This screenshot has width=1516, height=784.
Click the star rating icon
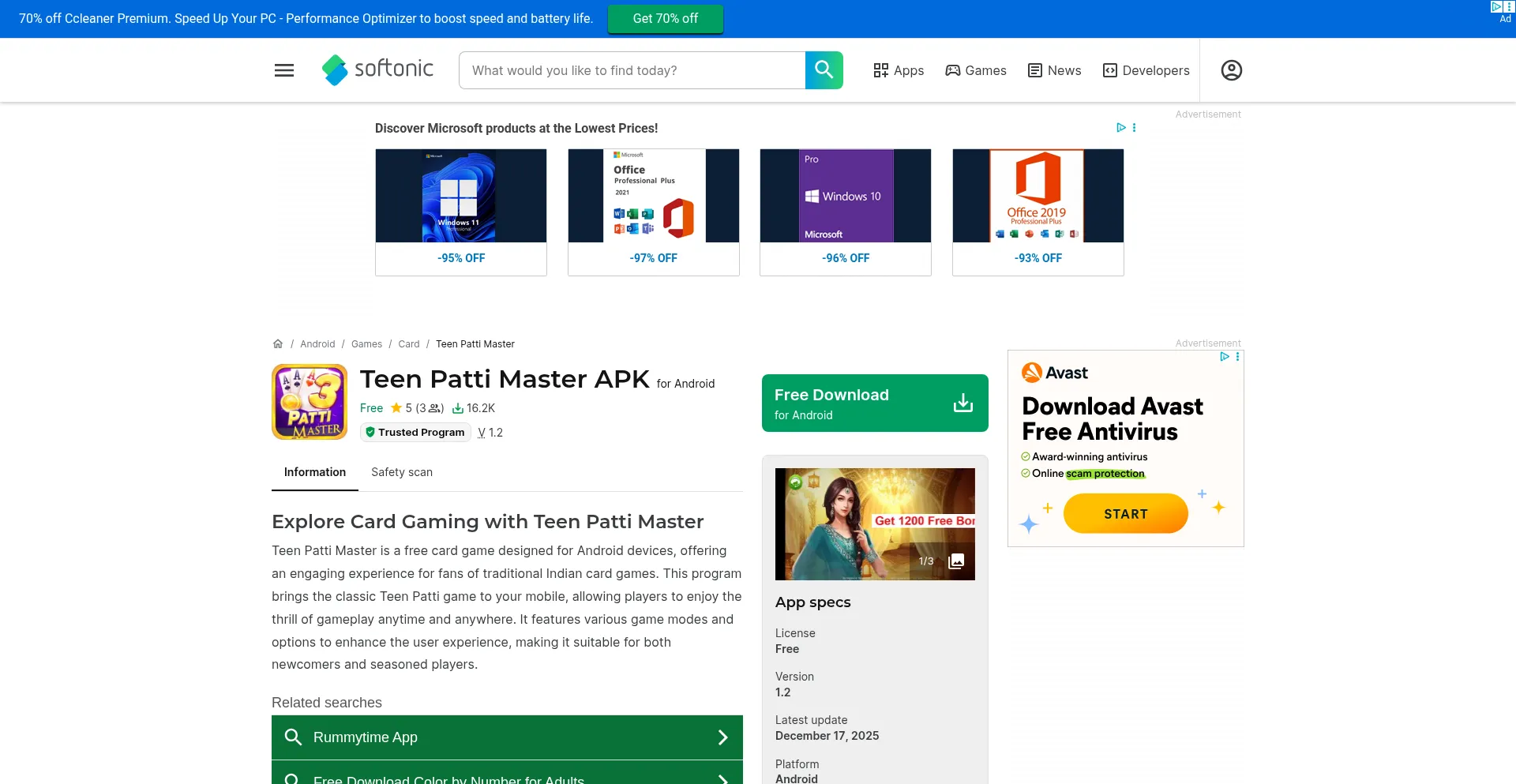tap(396, 407)
